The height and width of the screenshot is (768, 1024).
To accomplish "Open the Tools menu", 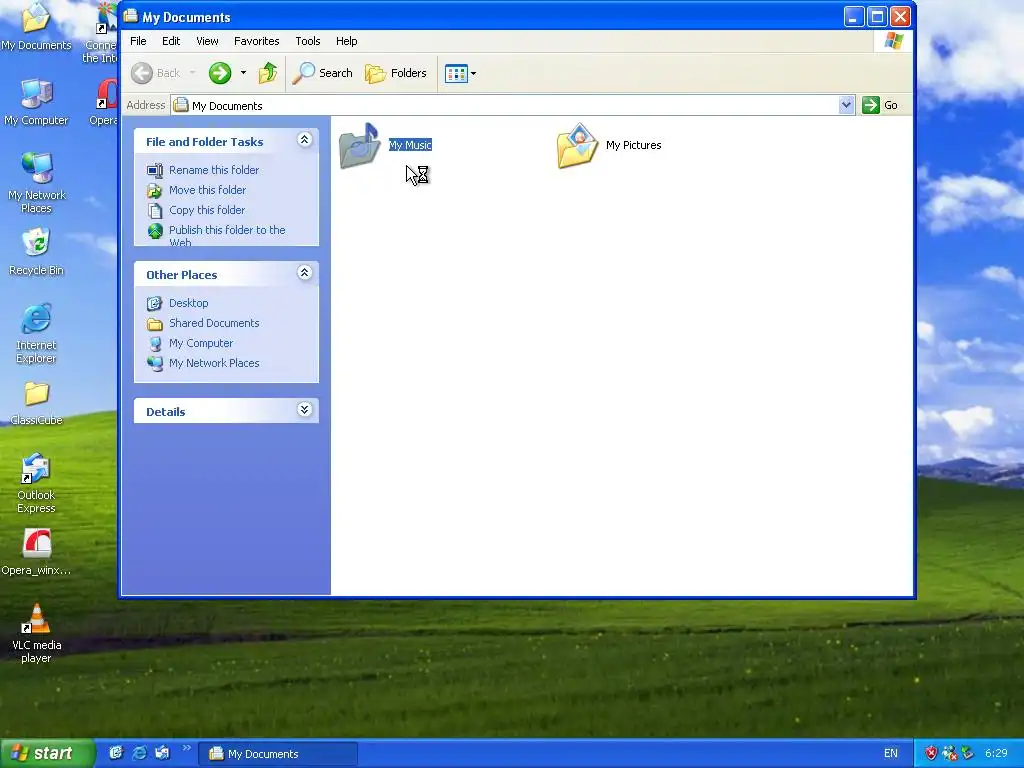I will [308, 41].
